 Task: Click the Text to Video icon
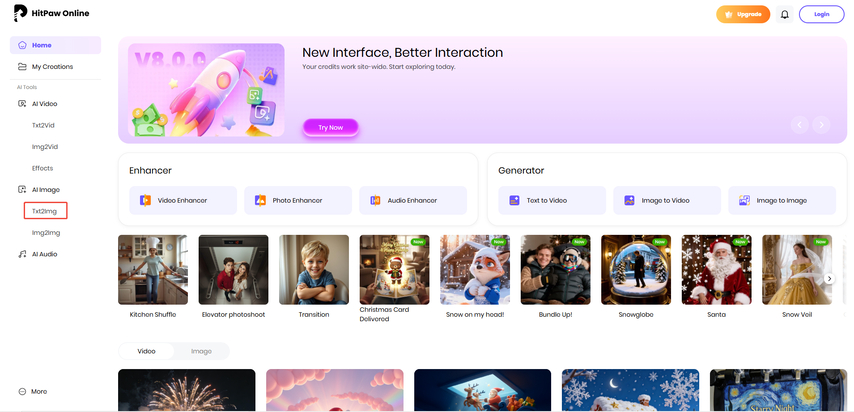pyautogui.click(x=514, y=200)
